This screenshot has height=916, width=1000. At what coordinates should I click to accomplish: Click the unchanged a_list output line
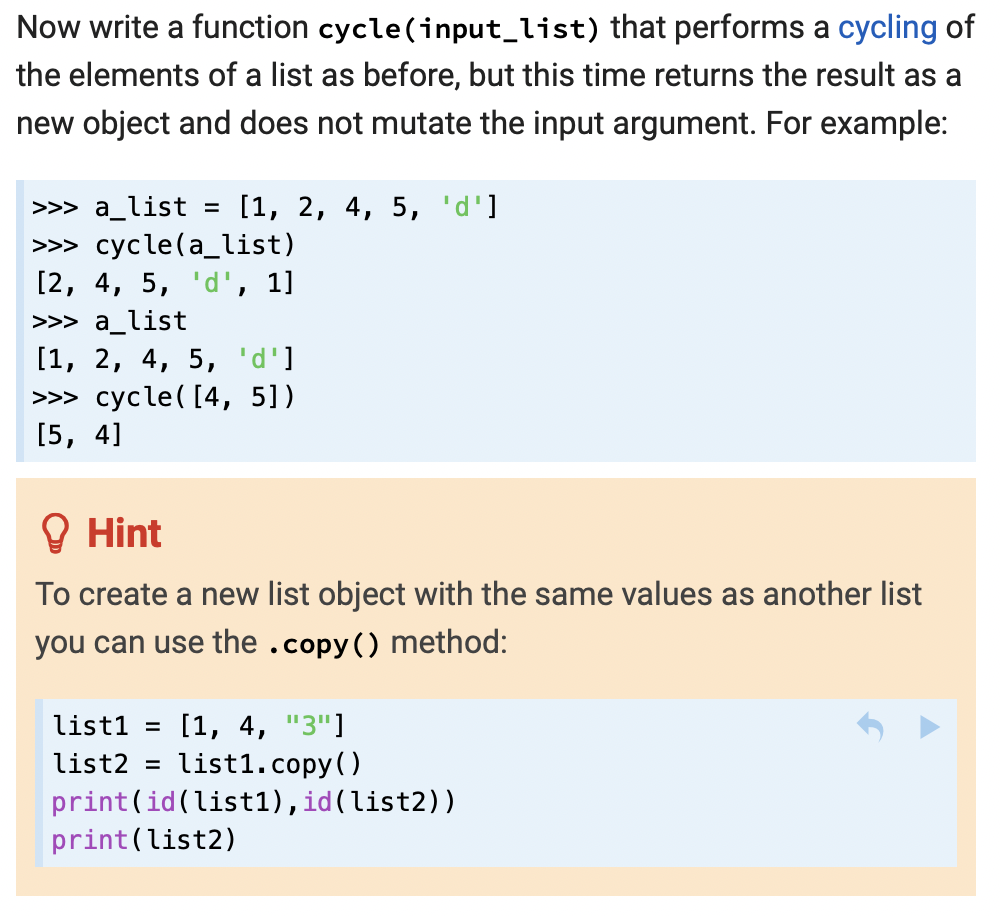point(165,359)
